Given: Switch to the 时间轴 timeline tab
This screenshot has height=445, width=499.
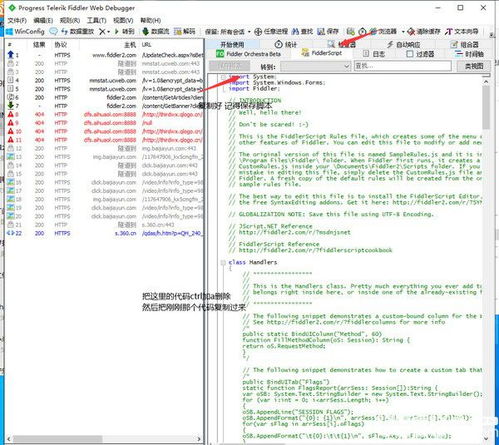Looking at the screenshot, I should click(x=469, y=54).
